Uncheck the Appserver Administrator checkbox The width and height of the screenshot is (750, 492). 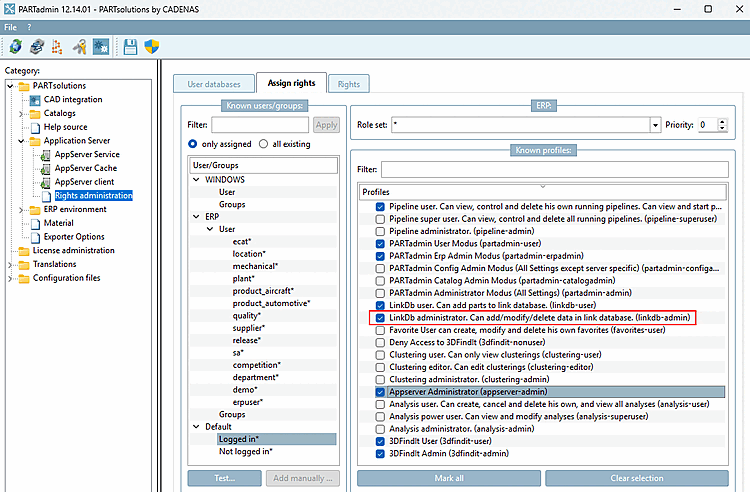click(380, 392)
